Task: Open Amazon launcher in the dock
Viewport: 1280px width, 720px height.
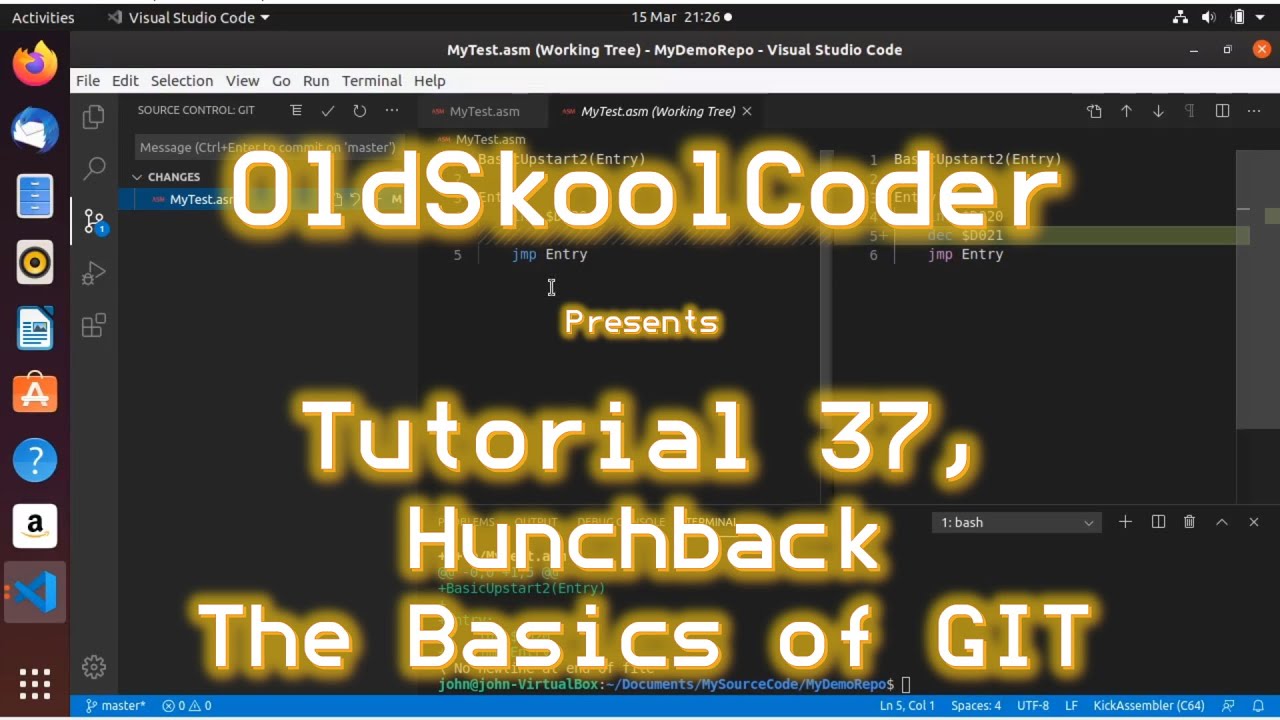Action: (35, 526)
